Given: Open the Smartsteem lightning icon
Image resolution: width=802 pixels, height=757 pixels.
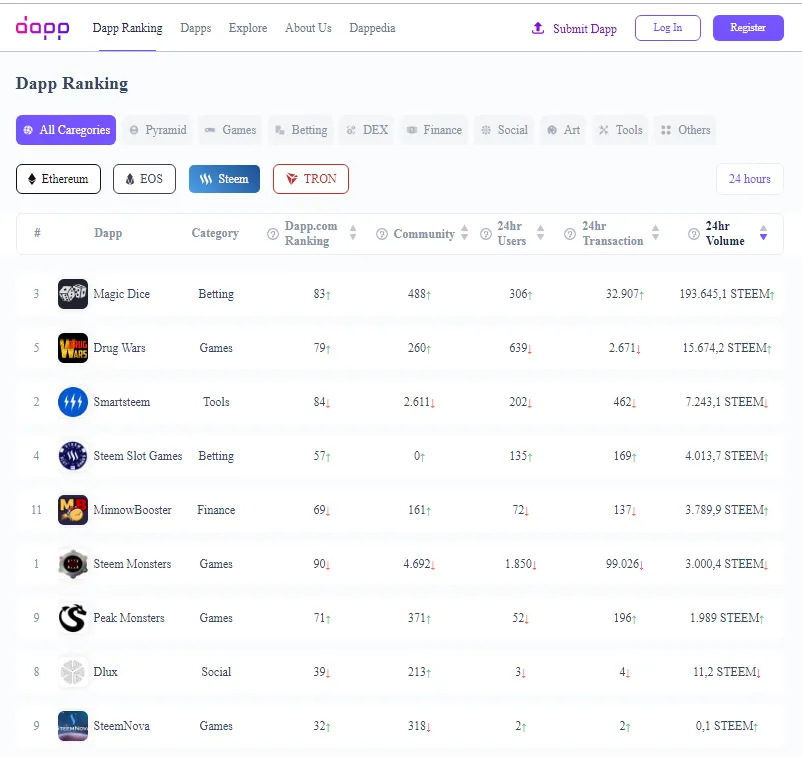Looking at the screenshot, I should tap(73, 402).
